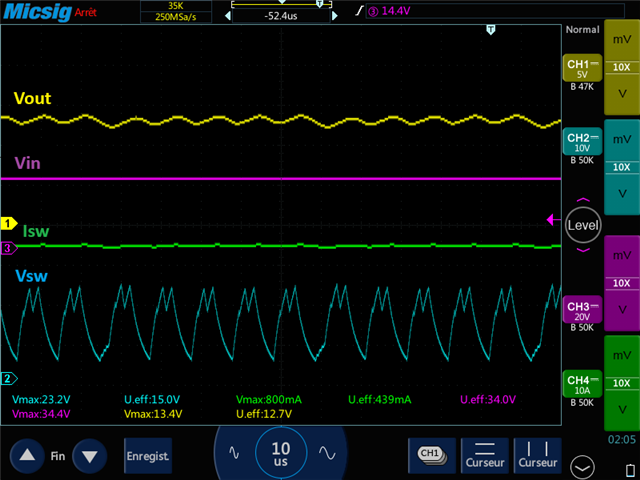Select mV scale on the CH1 olive panel
The image size is (640, 480).
pyautogui.click(x=622, y=40)
